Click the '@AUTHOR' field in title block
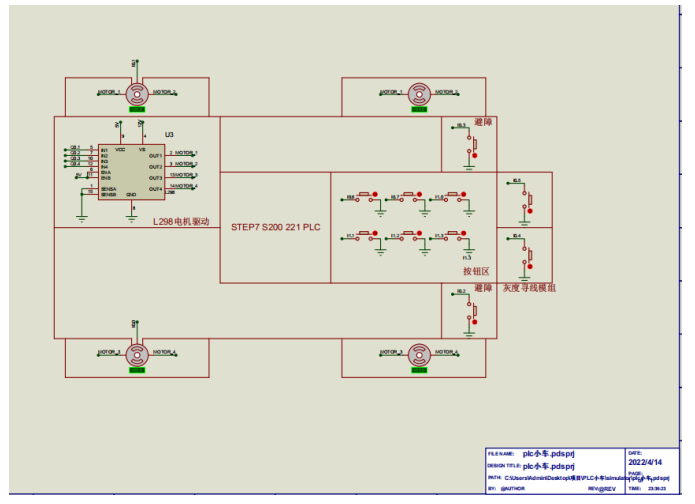The width and height of the screenshot is (695, 504). pyautogui.click(x=513, y=489)
